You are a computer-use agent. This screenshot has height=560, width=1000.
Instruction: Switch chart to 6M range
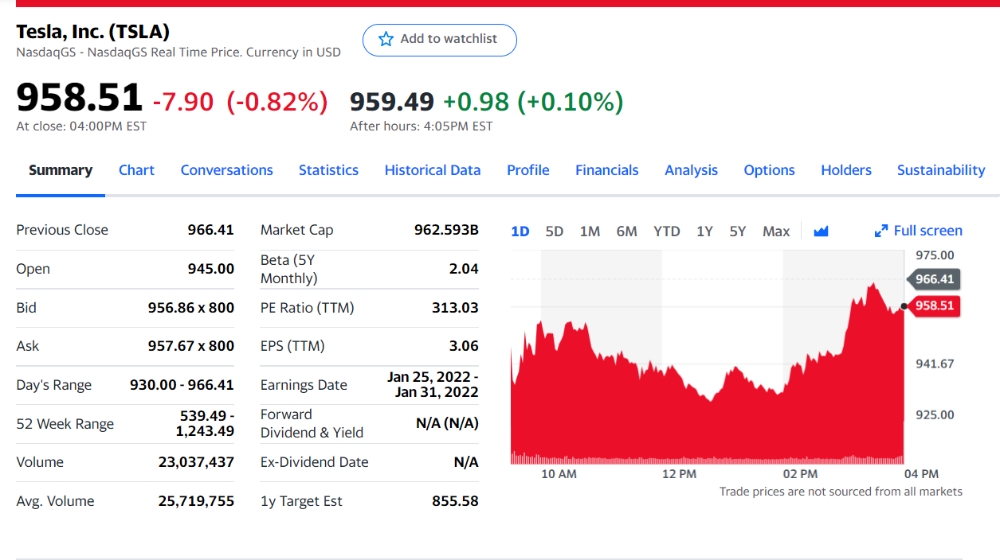coord(626,231)
